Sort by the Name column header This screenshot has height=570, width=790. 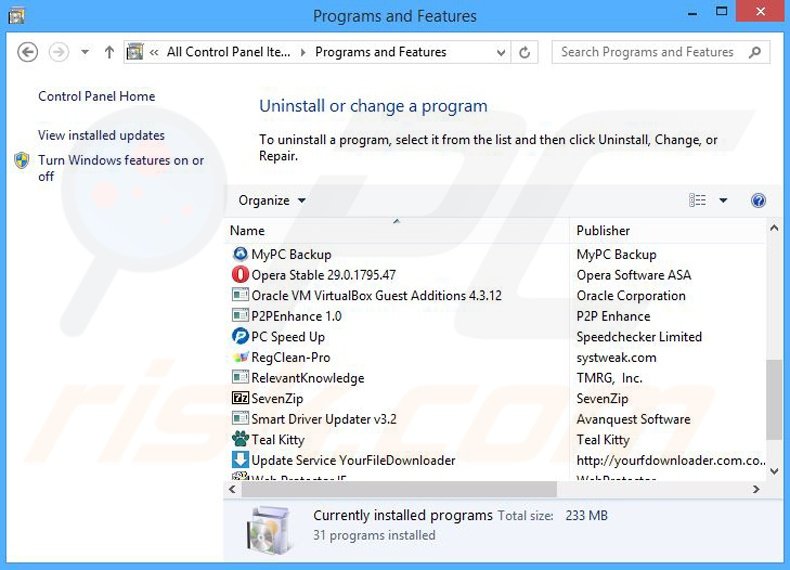coord(398,230)
